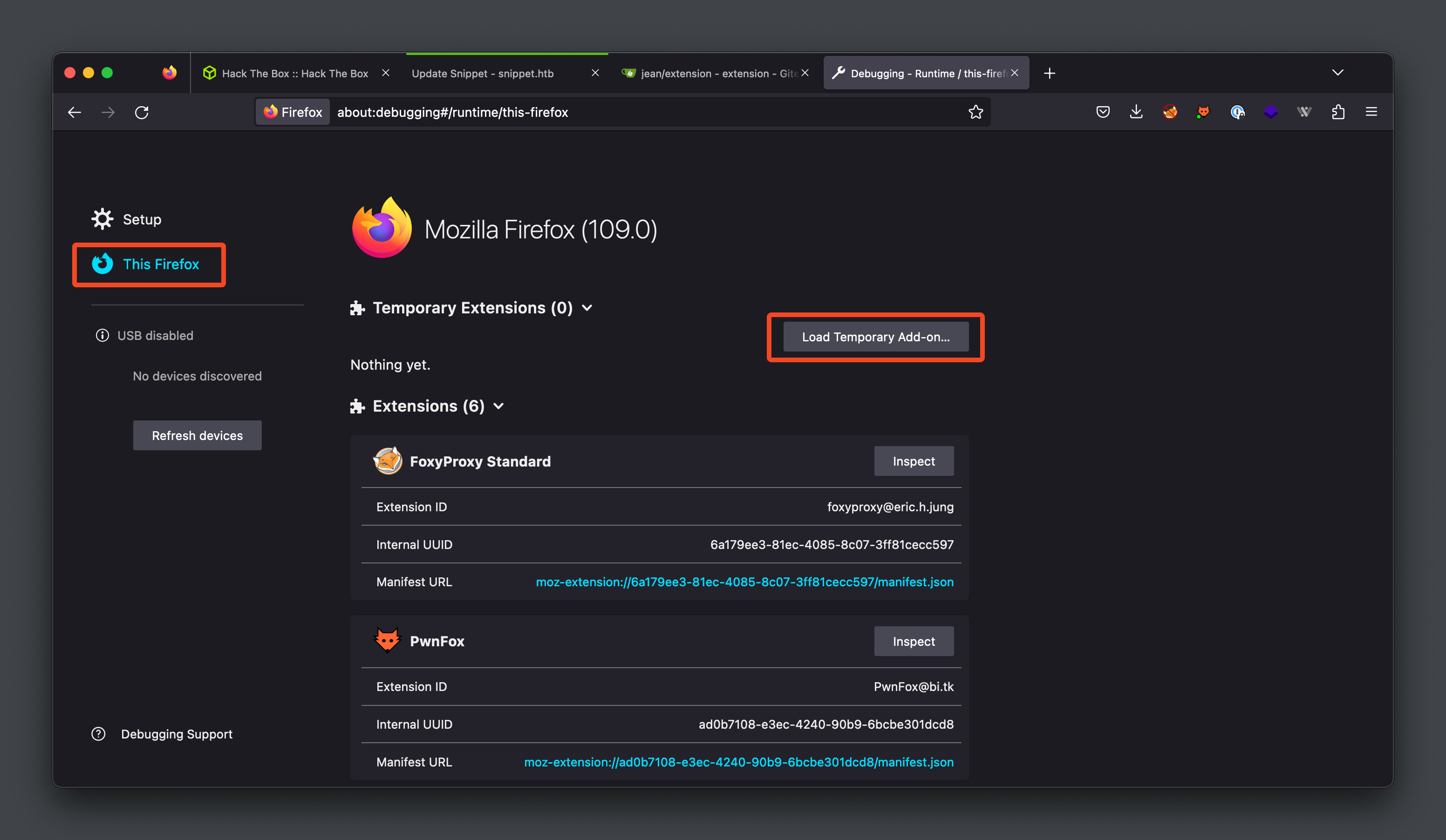1446x840 pixels.
Task: Click the Setup gear icon
Action: 102,219
